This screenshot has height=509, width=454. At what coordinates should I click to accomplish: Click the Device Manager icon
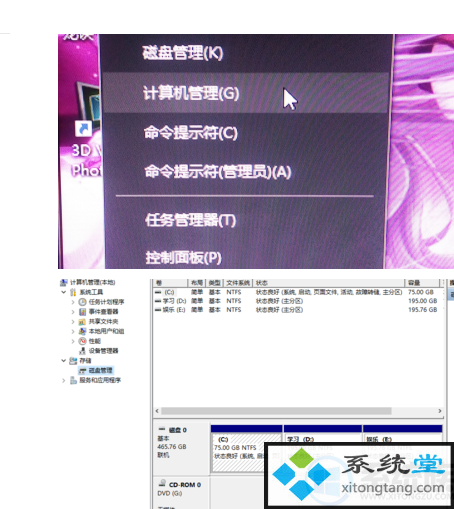tap(82, 351)
